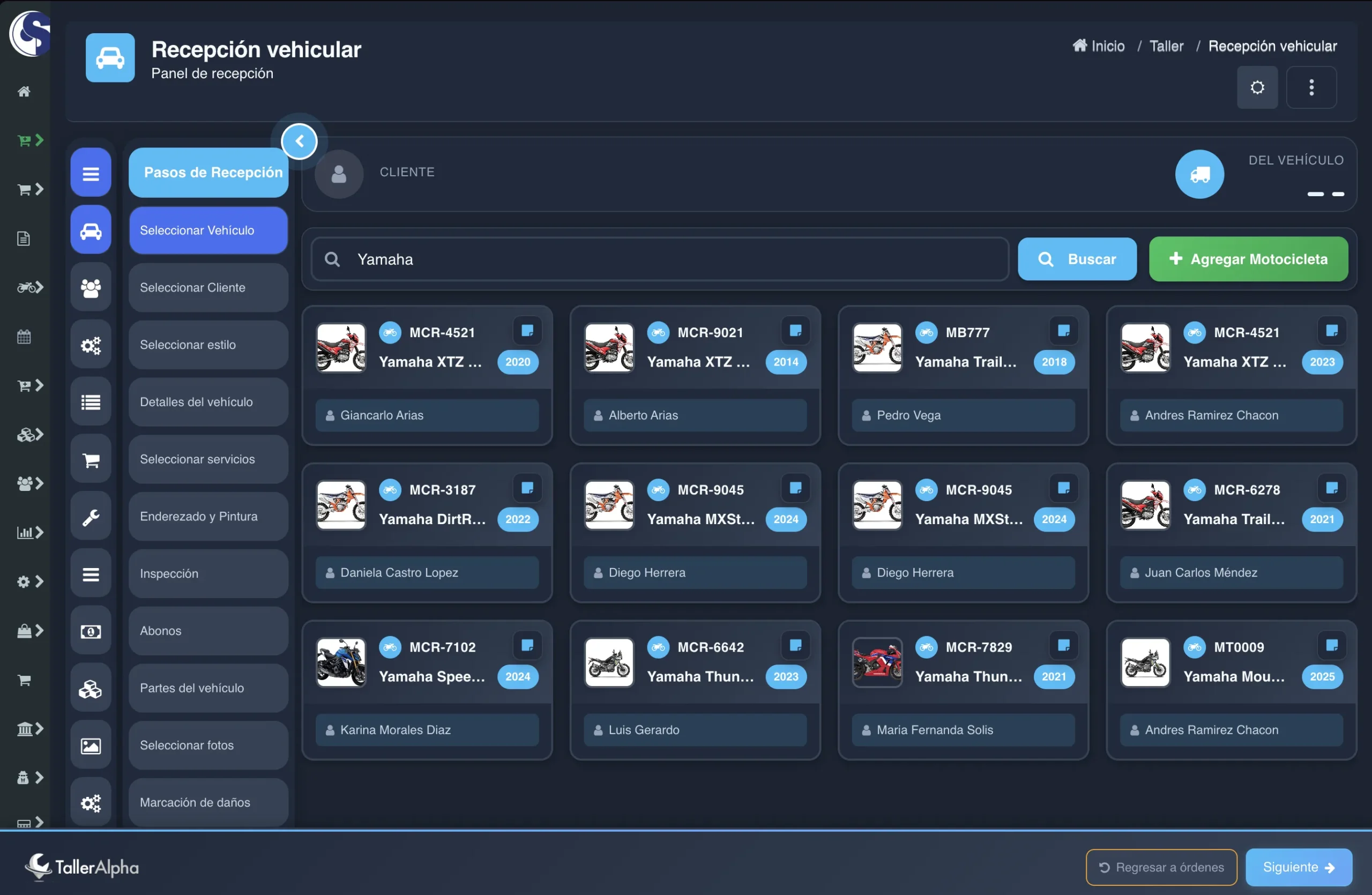The height and width of the screenshot is (895, 1372).
Task: Toggle the hamburger steps menu button
Action: click(x=91, y=173)
